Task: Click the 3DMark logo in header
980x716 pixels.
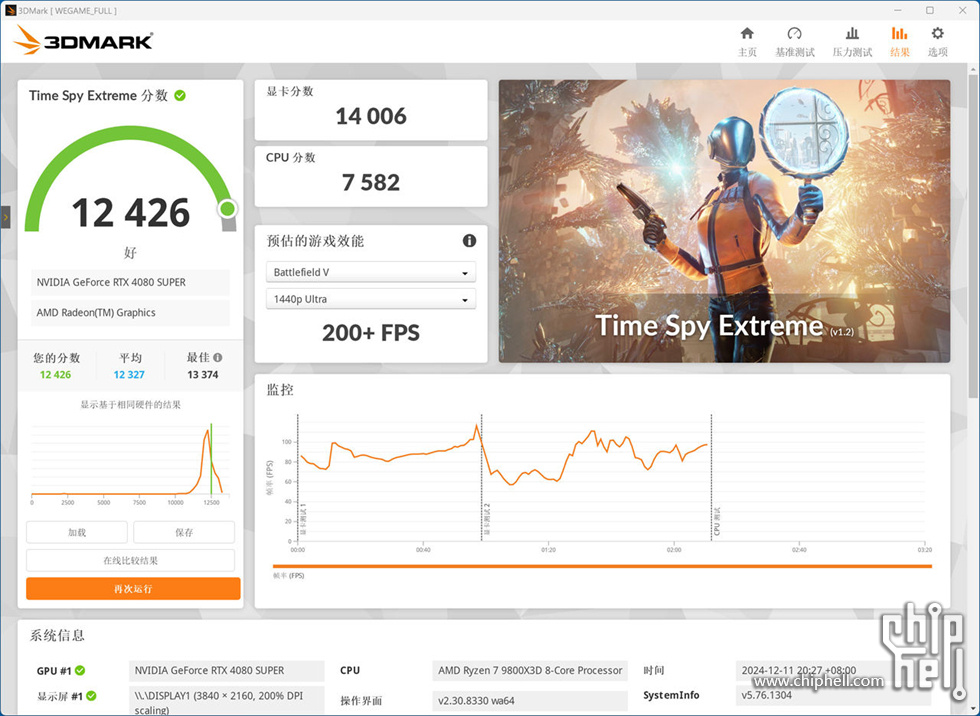Action: 83,40
